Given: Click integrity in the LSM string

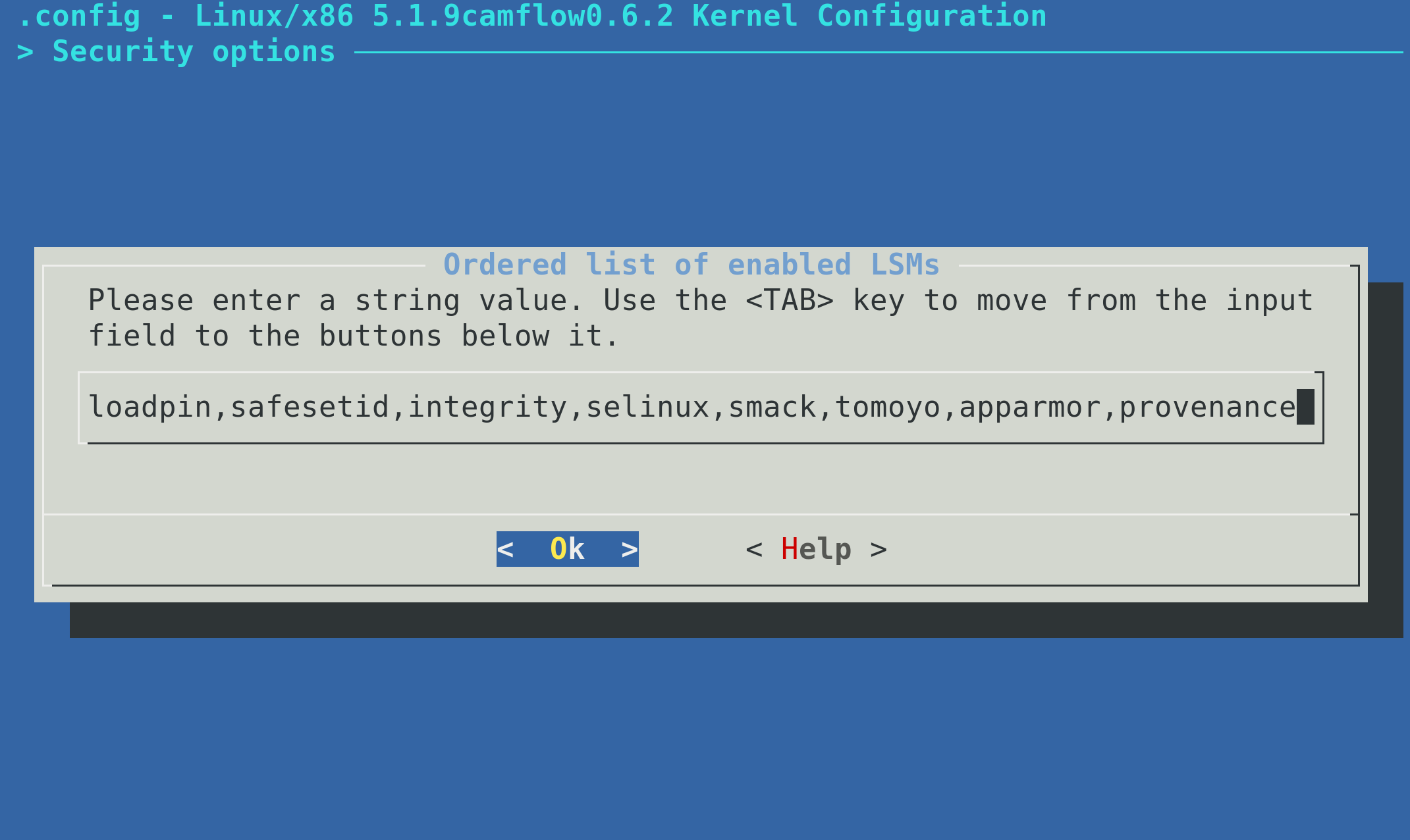Looking at the screenshot, I should pos(487,407).
